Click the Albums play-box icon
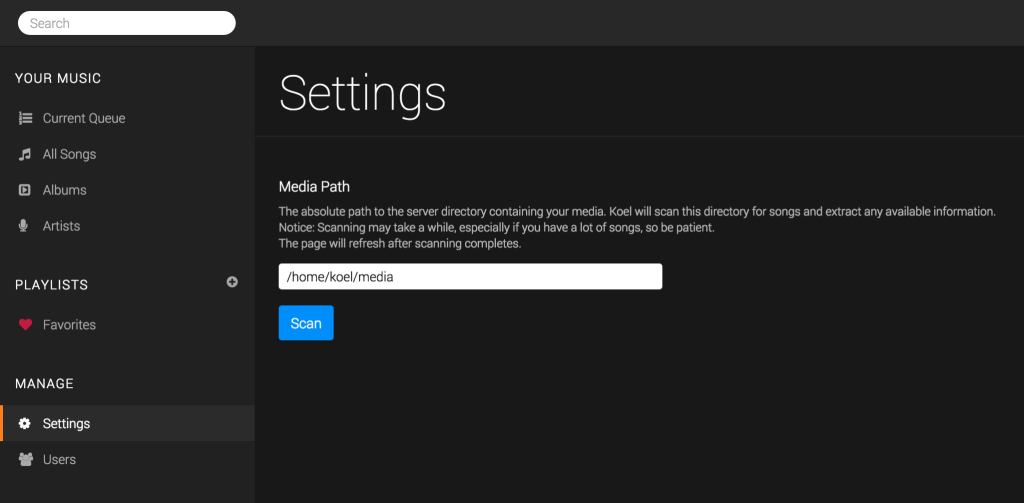This screenshot has width=1024, height=503. pos(25,190)
